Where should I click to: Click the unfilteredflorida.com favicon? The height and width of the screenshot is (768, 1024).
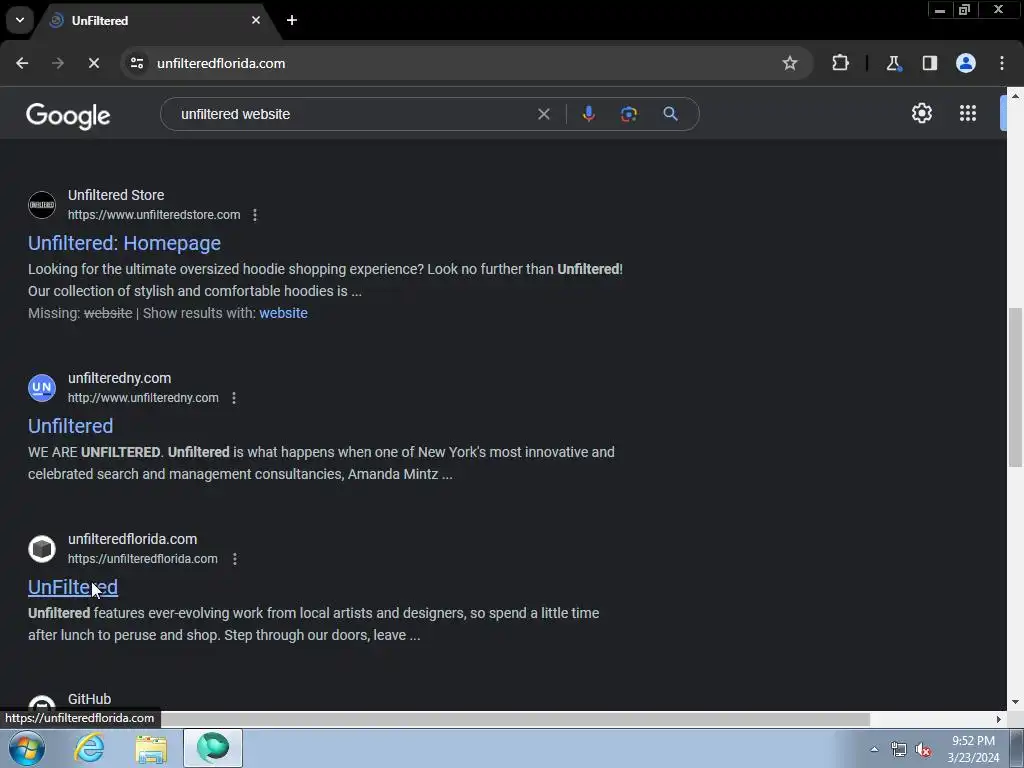tap(42, 549)
